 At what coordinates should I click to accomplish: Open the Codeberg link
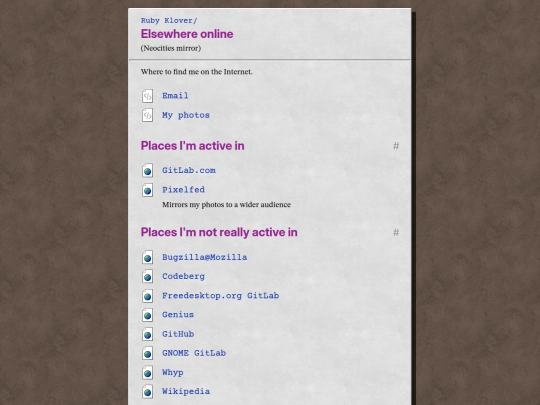(x=184, y=276)
